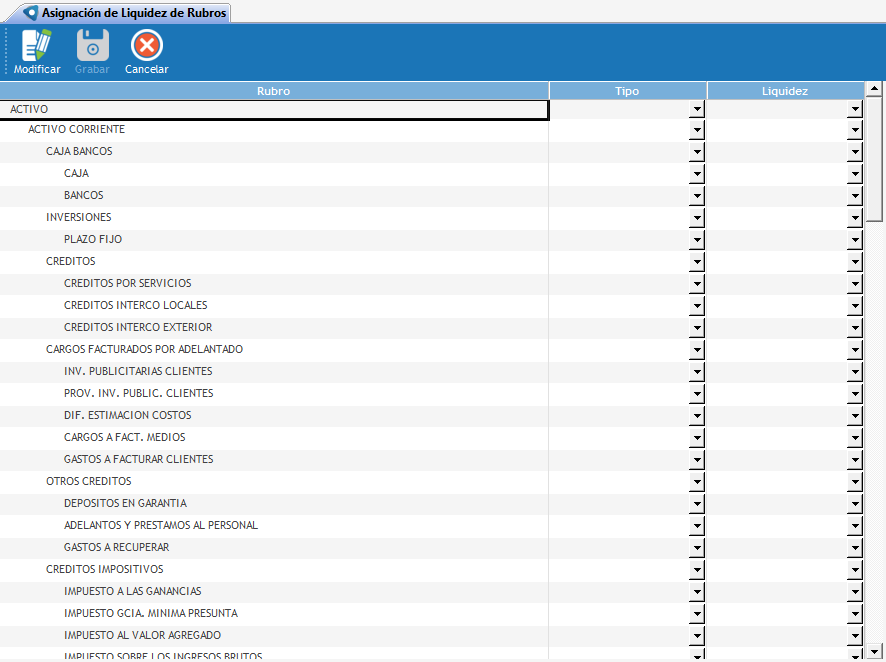Click the scrollbar up arrow

click(x=874, y=90)
